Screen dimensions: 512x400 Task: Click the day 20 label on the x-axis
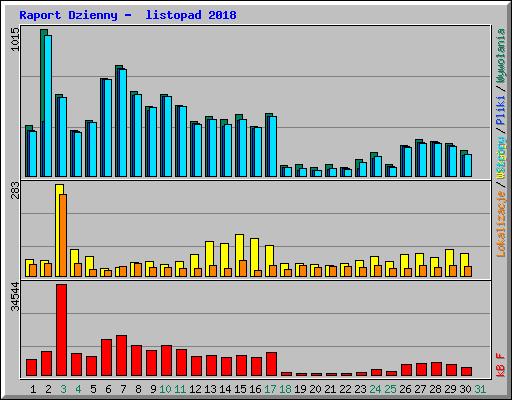[x=315, y=389]
